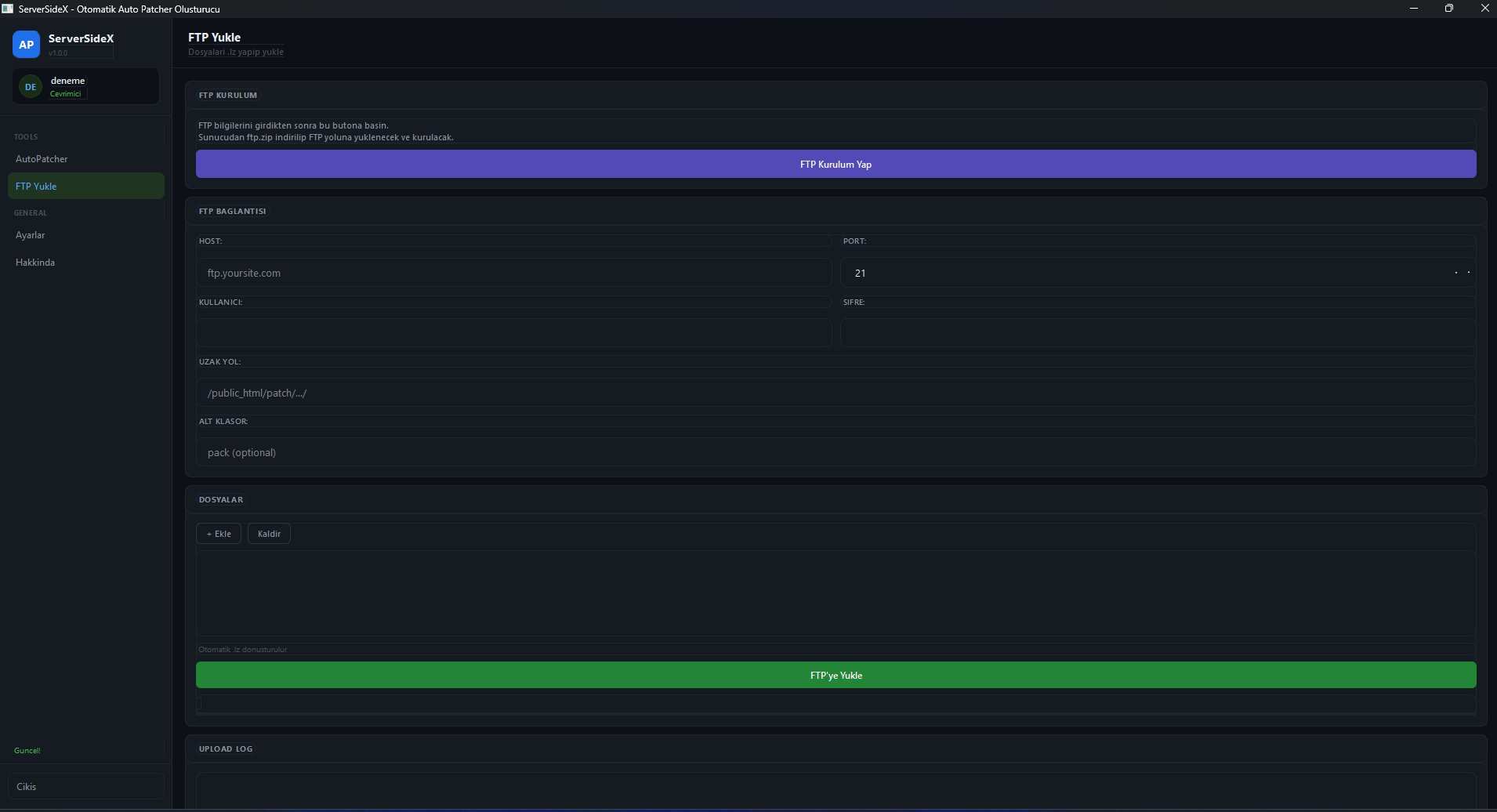Open the AutoPatcher tool
Screen dimensions: 1497x812
click(86, 158)
